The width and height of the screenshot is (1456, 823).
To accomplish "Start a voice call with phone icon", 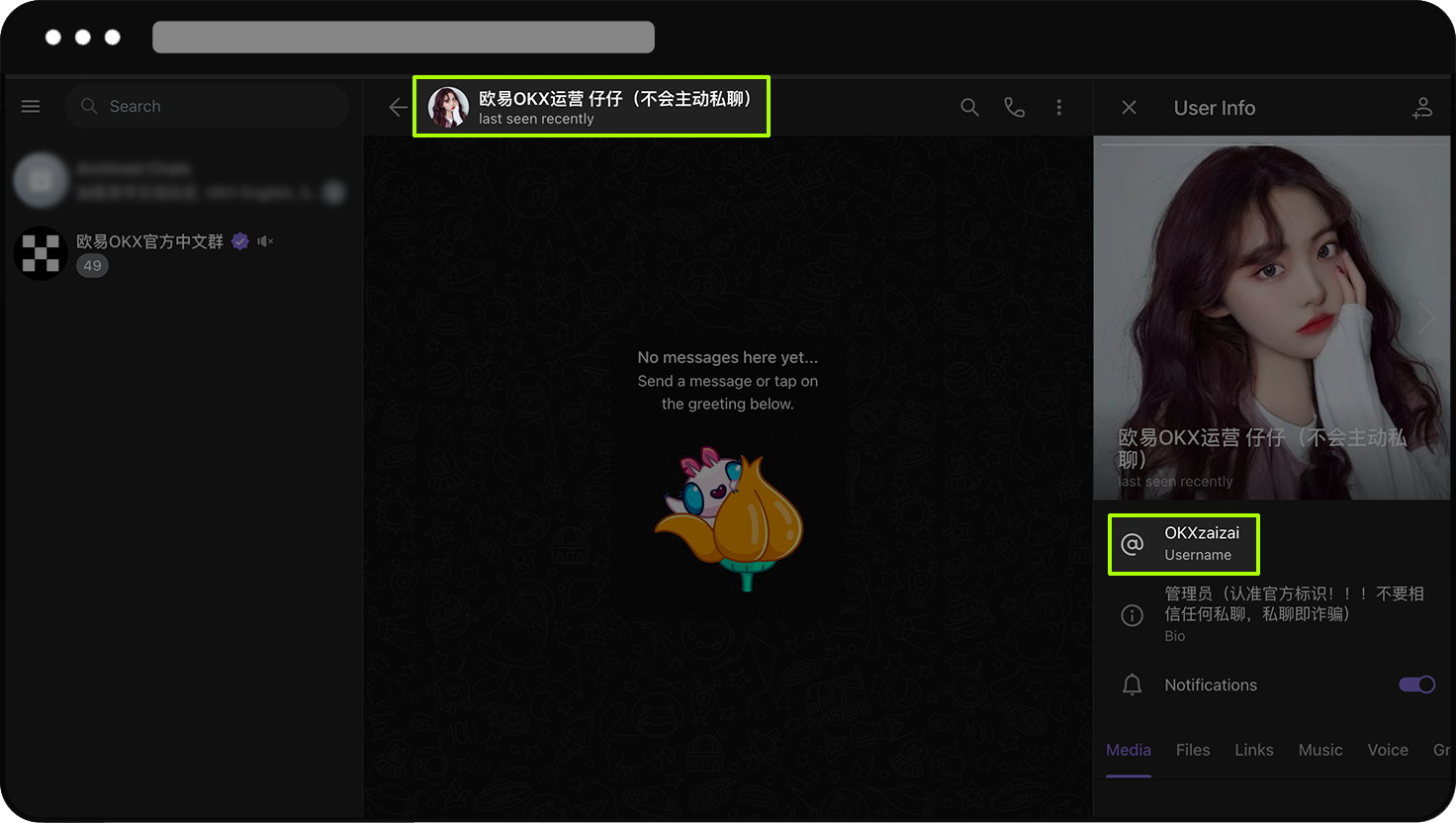I will click(x=1014, y=108).
